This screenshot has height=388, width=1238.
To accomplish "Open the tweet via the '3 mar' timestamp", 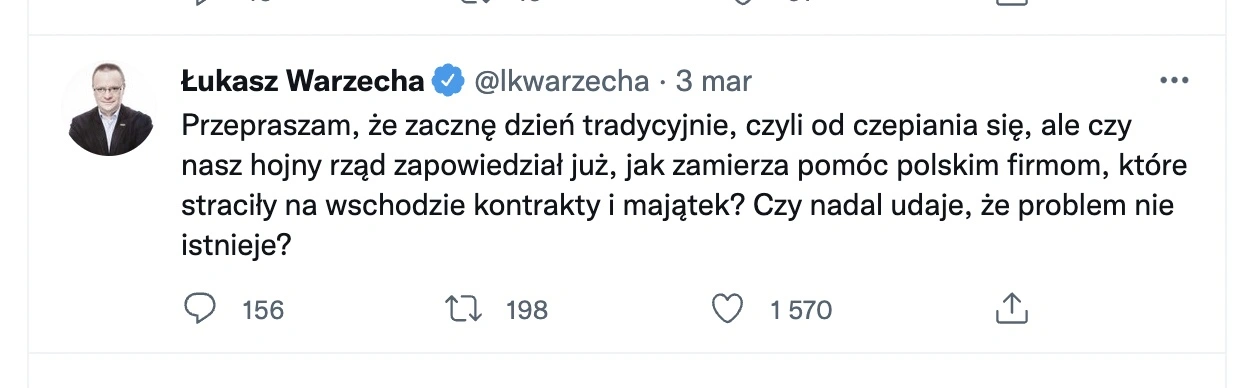I will click(714, 81).
